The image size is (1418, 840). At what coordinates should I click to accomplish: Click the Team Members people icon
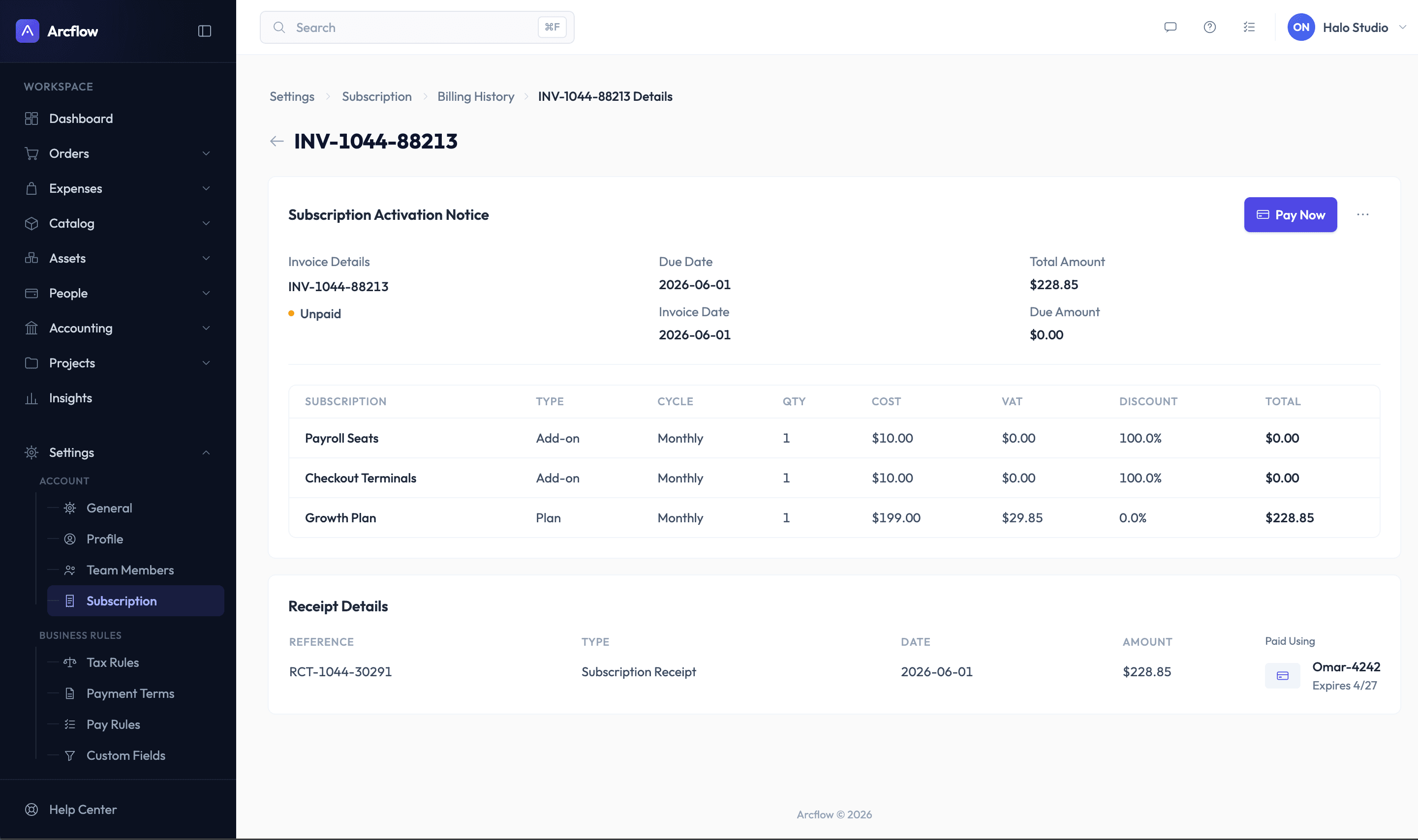click(70, 570)
